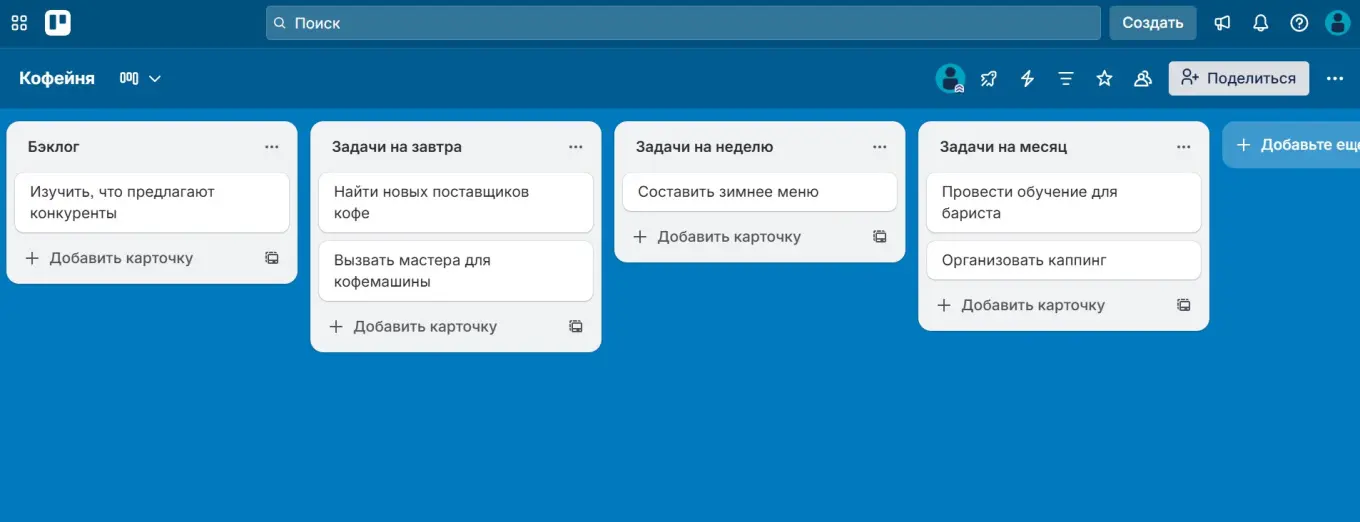
Task: Open the board visibility people icon
Action: coord(1143,78)
